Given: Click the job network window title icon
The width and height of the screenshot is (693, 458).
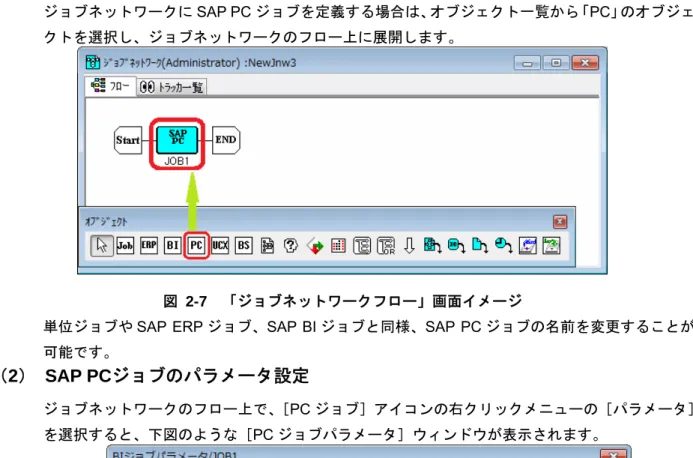Looking at the screenshot, I should click(93, 62).
